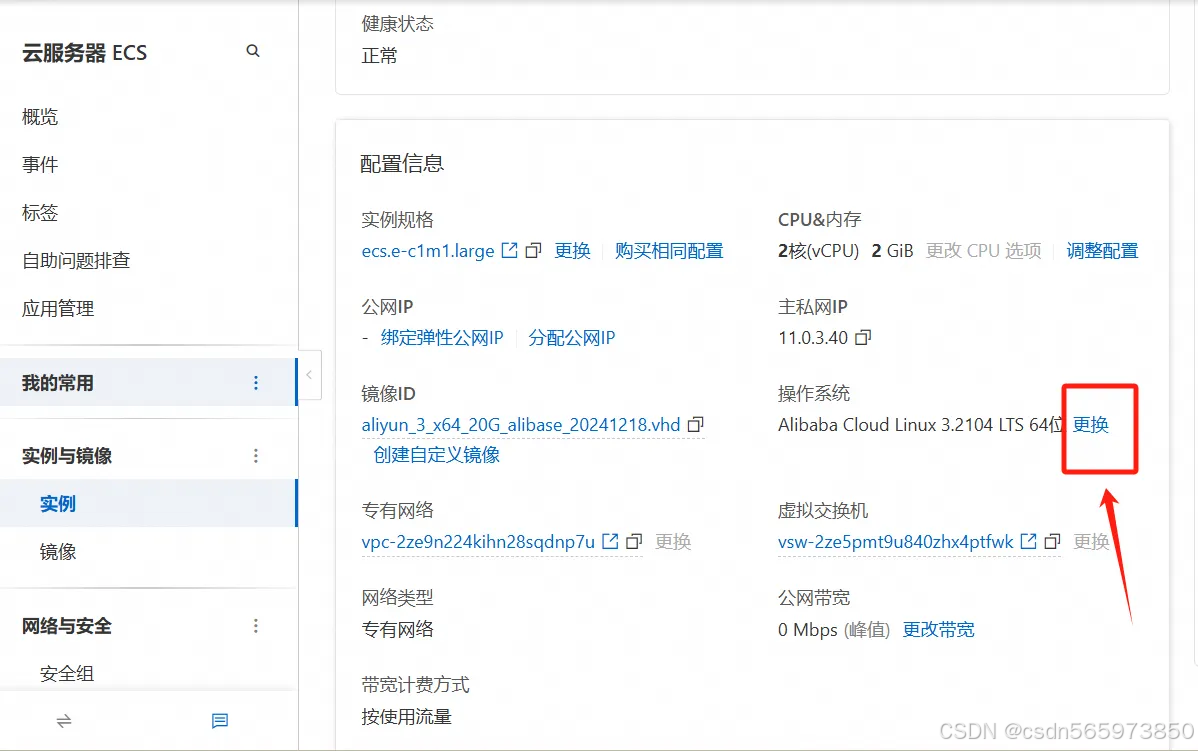The height and width of the screenshot is (751, 1198).
Task: Copy the private IP 11.0.3.40
Action: pyautogui.click(x=863, y=338)
